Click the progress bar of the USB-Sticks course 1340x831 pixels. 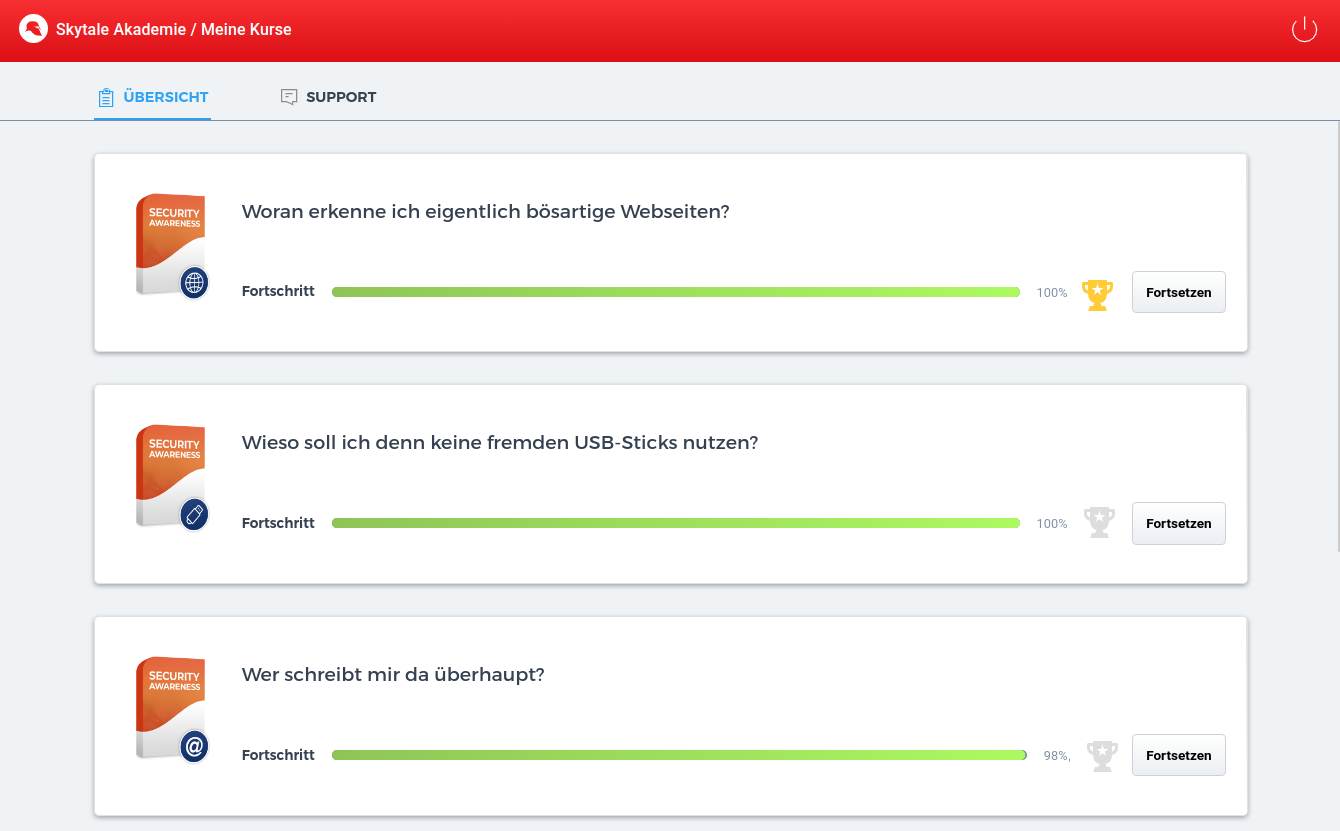pos(676,523)
